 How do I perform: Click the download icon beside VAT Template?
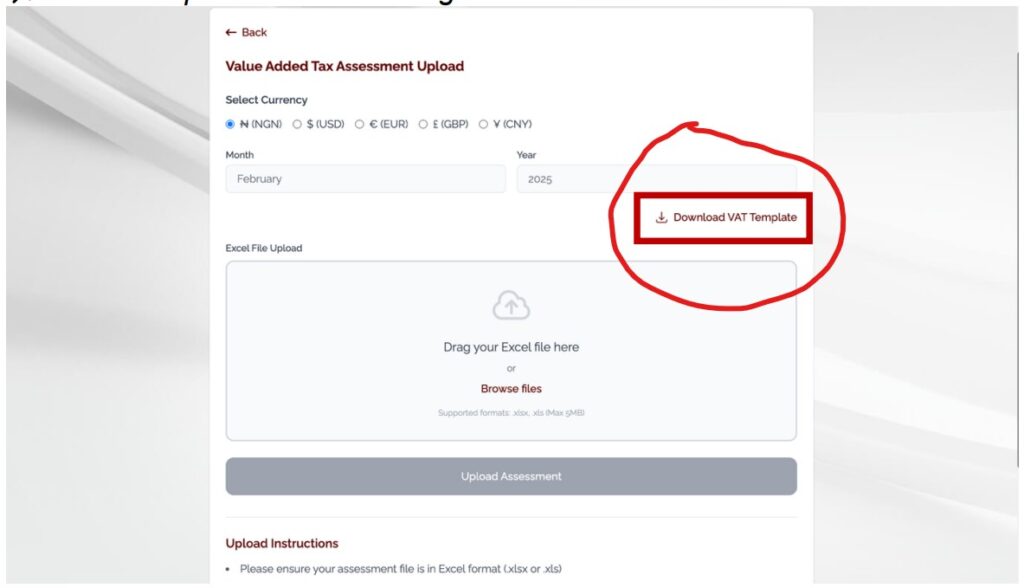pyautogui.click(x=661, y=218)
